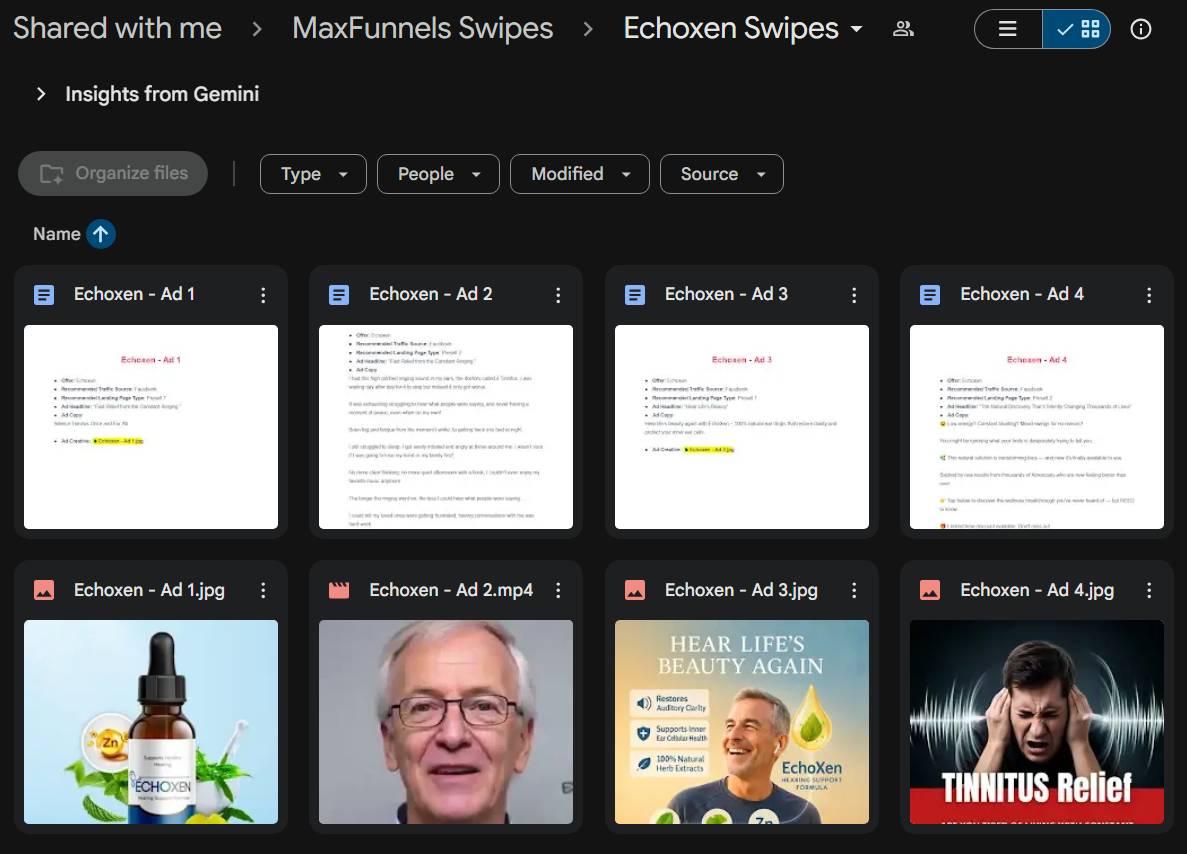Click the view details info icon
The height and width of the screenshot is (854, 1187).
tap(1140, 29)
